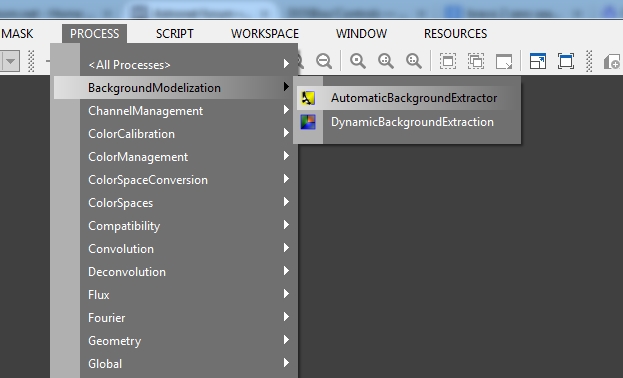Click the Zoom Out magnifier icon

tap(324, 61)
